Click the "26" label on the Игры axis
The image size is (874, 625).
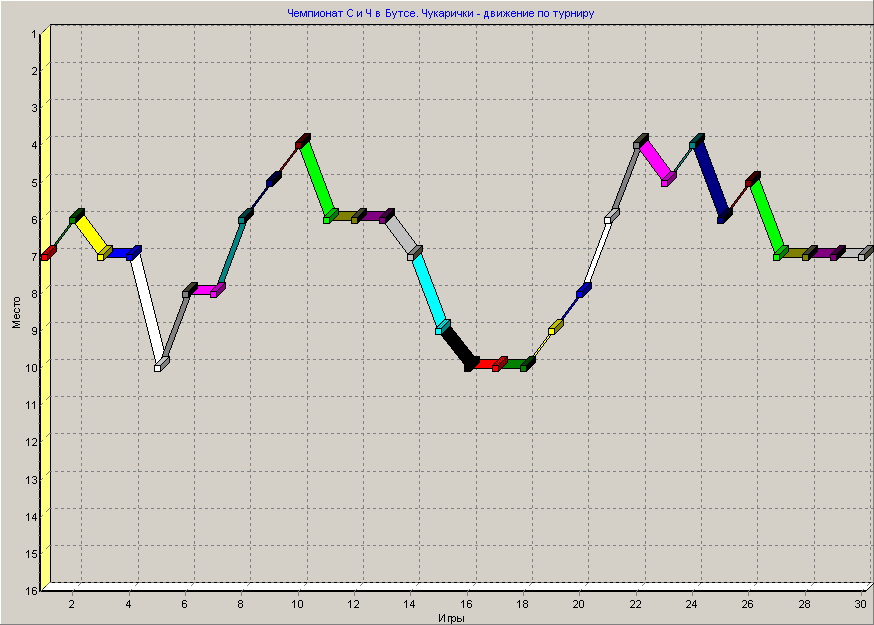747,604
